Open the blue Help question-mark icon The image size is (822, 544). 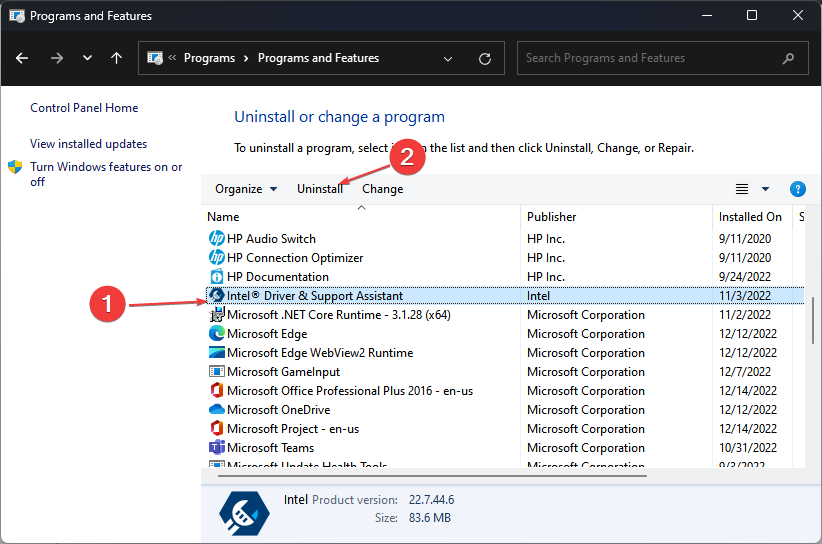coord(797,189)
